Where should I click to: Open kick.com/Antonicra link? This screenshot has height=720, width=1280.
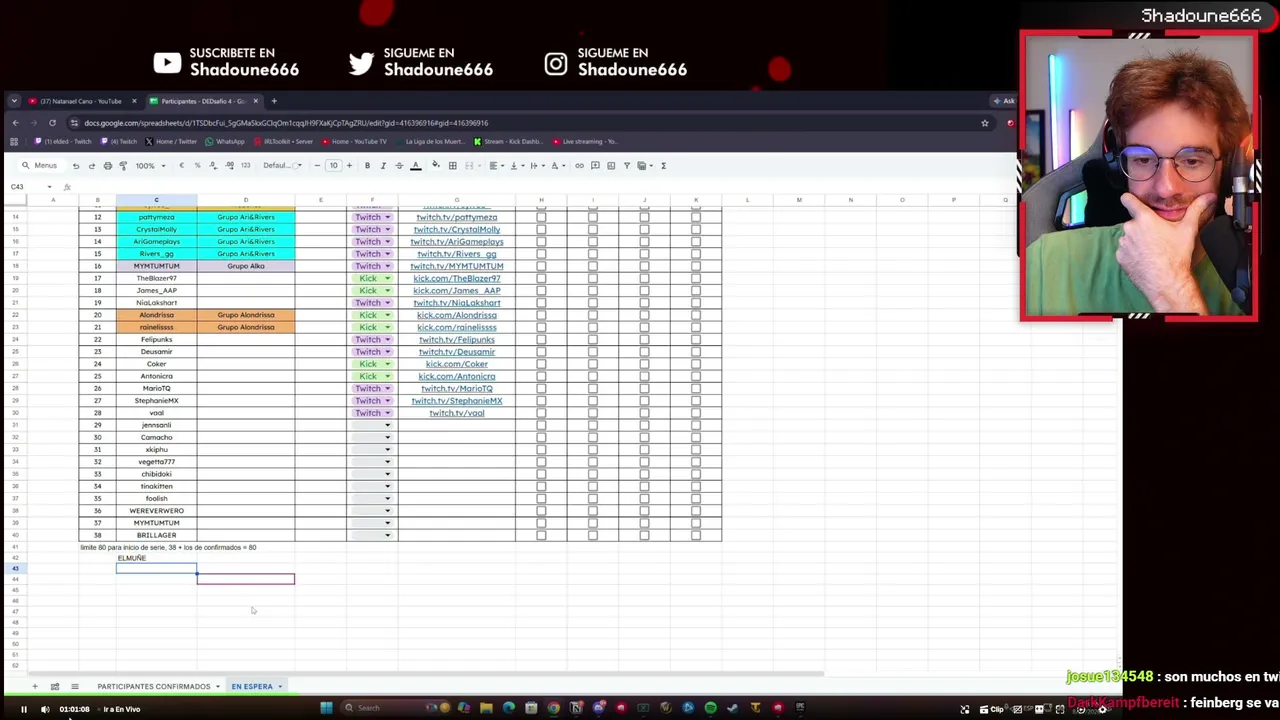(x=456, y=376)
